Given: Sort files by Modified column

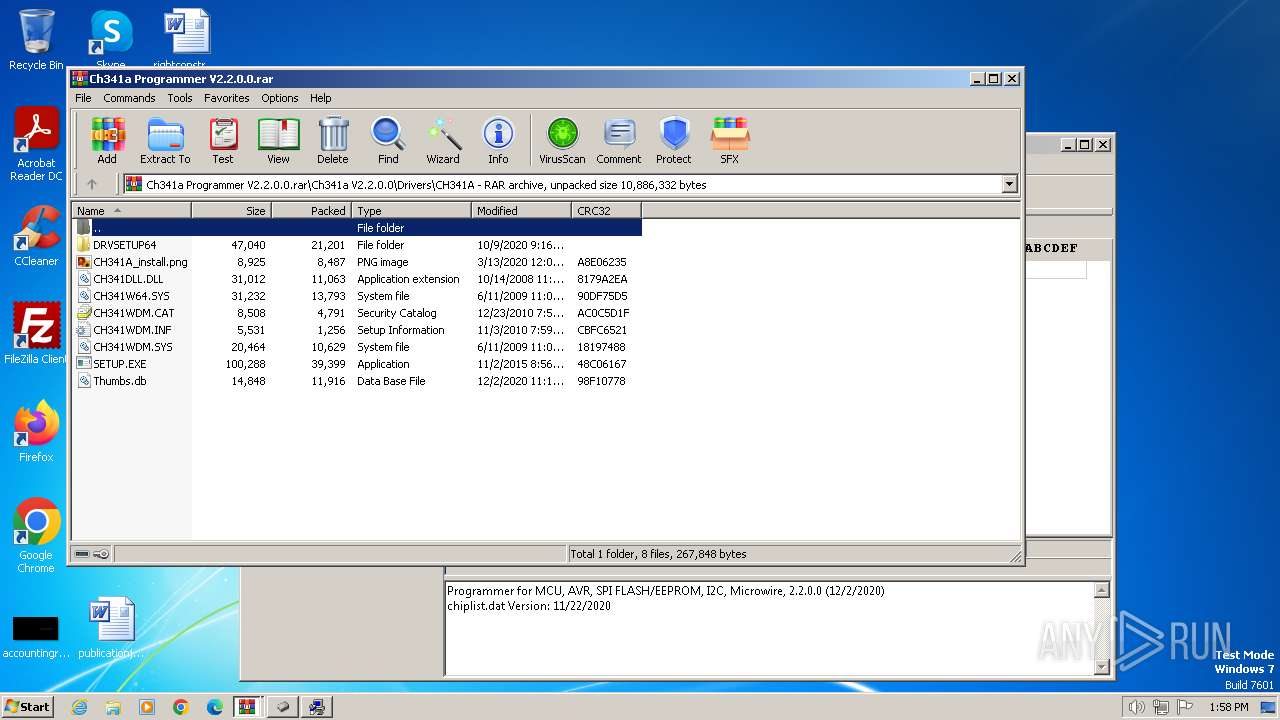Looking at the screenshot, I should coord(521,211).
